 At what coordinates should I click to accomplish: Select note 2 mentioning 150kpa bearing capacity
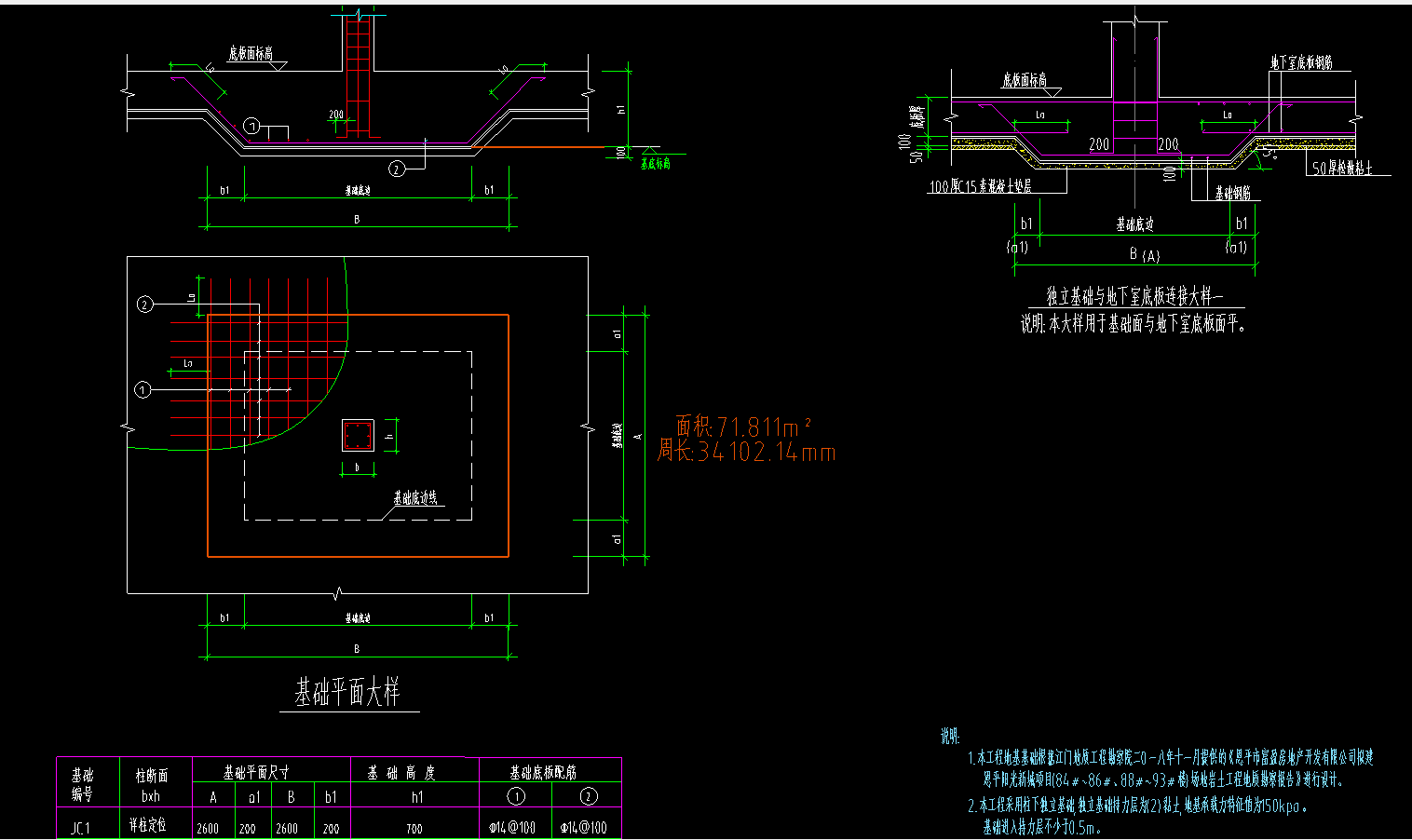pyautogui.click(x=1137, y=806)
